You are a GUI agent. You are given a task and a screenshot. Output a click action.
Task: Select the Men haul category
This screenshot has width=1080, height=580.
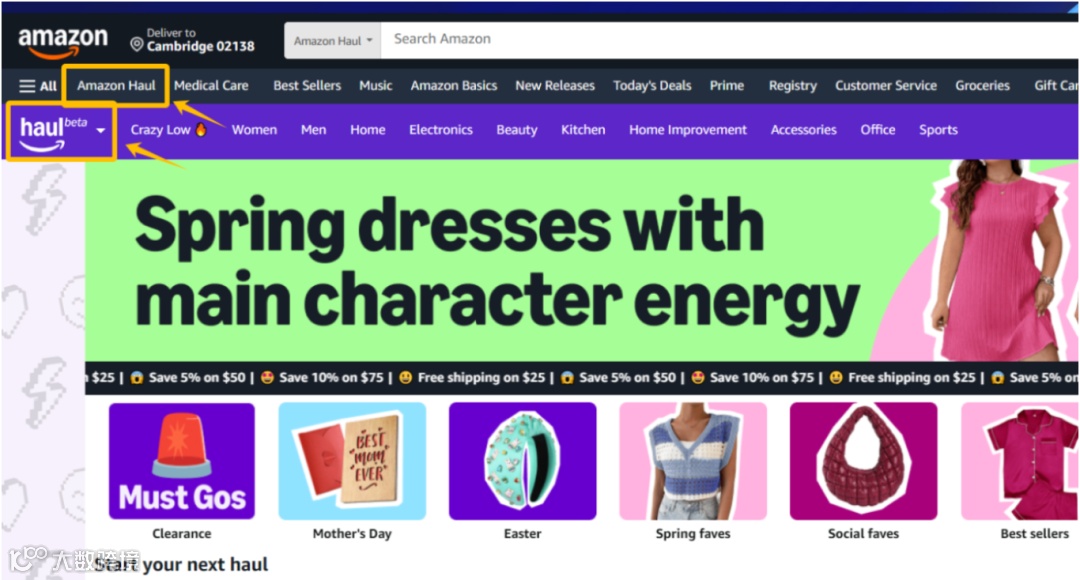(313, 130)
